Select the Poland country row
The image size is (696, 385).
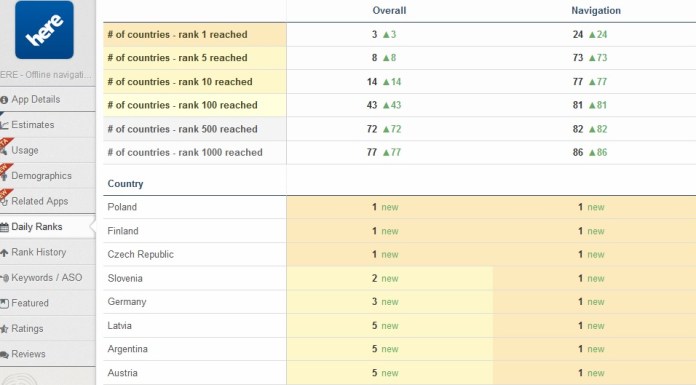tap(399, 207)
